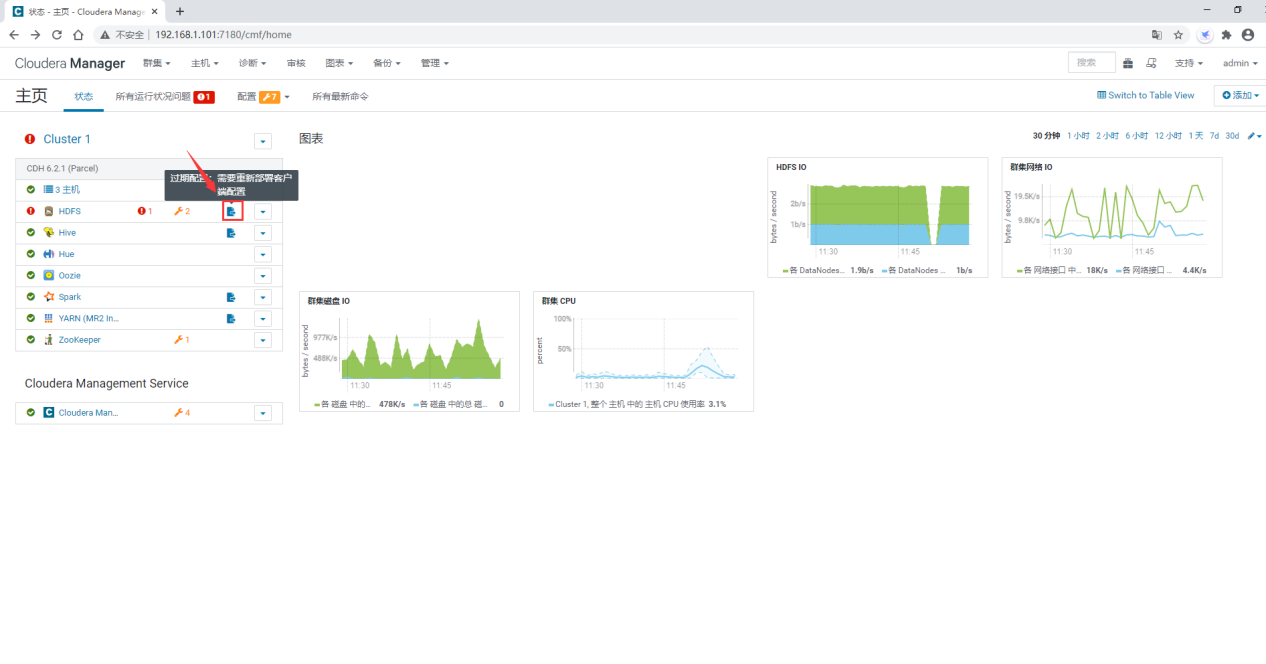Viewport: 1266px width, 664px height.
Task: Click the browser home icon
Action: click(77, 34)
